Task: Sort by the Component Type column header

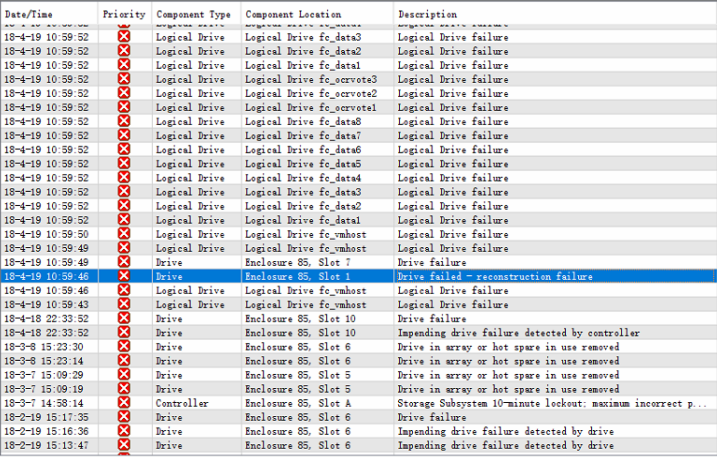Action: (193, 15)
